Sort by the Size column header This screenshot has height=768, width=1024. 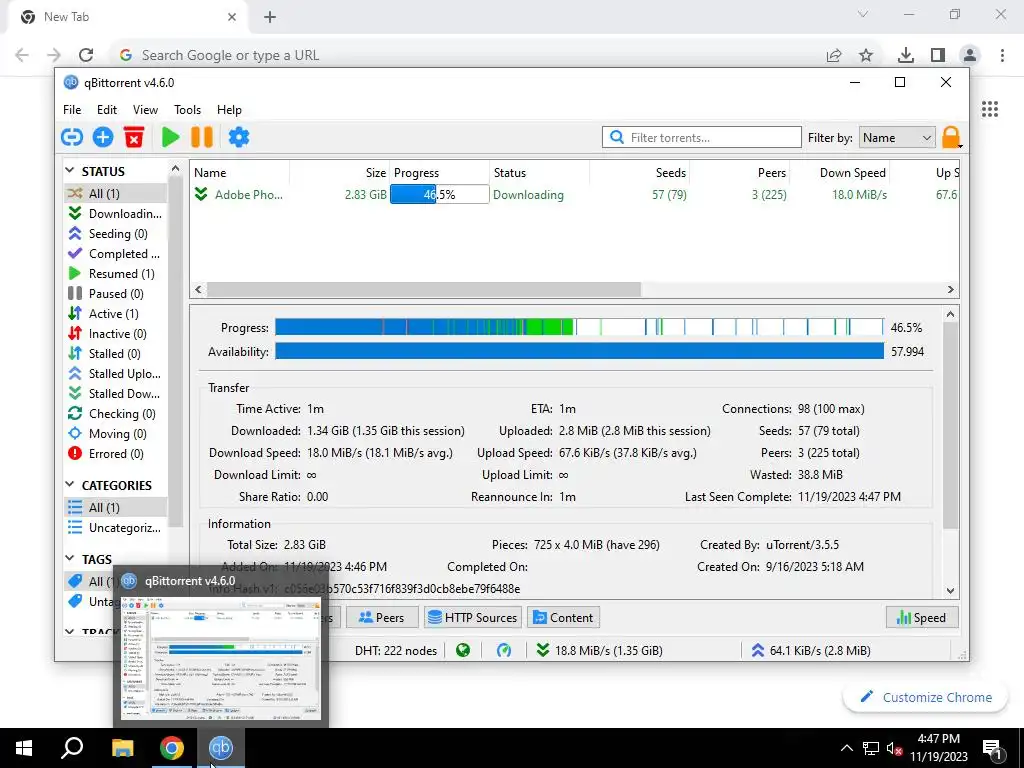[x=340, y=173]
